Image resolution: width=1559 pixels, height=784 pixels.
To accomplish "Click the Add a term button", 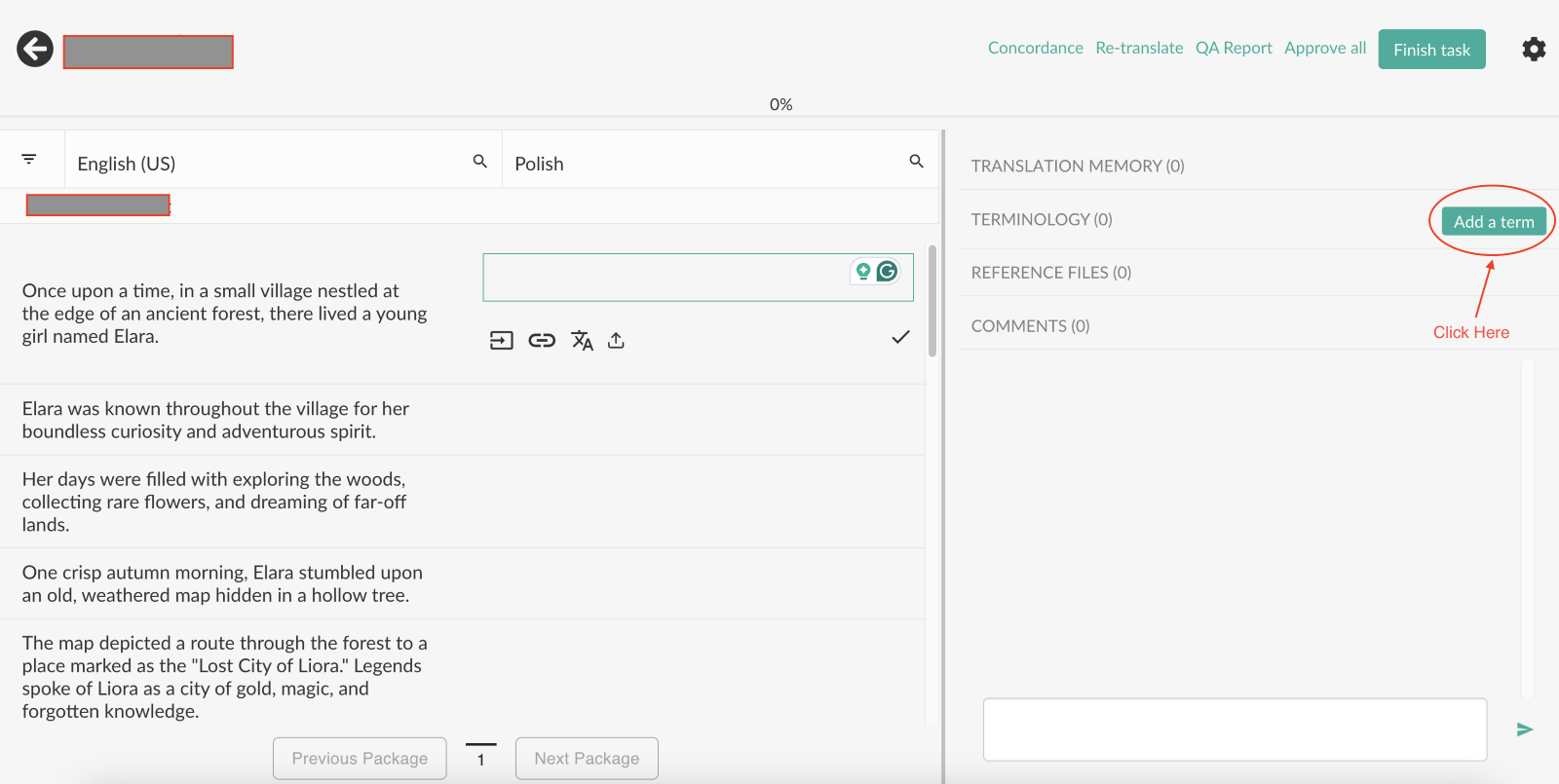I will (x=1494, y=221).
